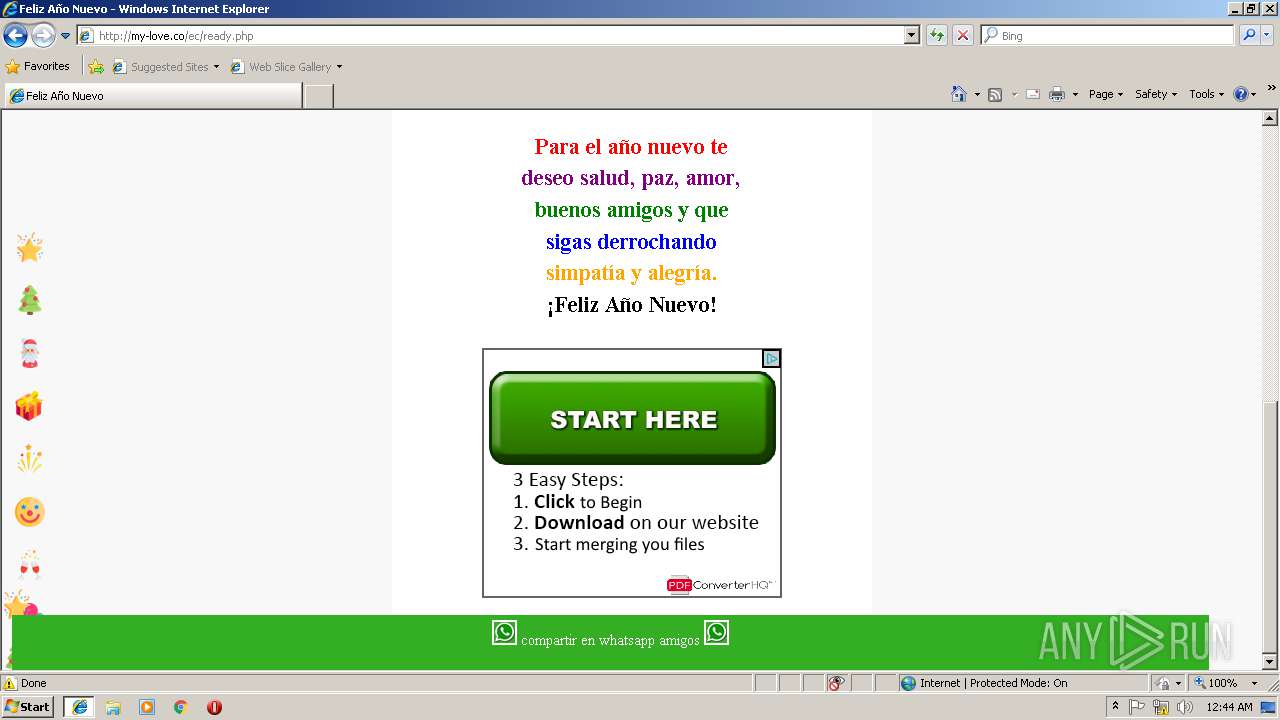Click the Christmas tree emoji
Image resolution: width=1280 pixels, height=720 pixels.
30,300
